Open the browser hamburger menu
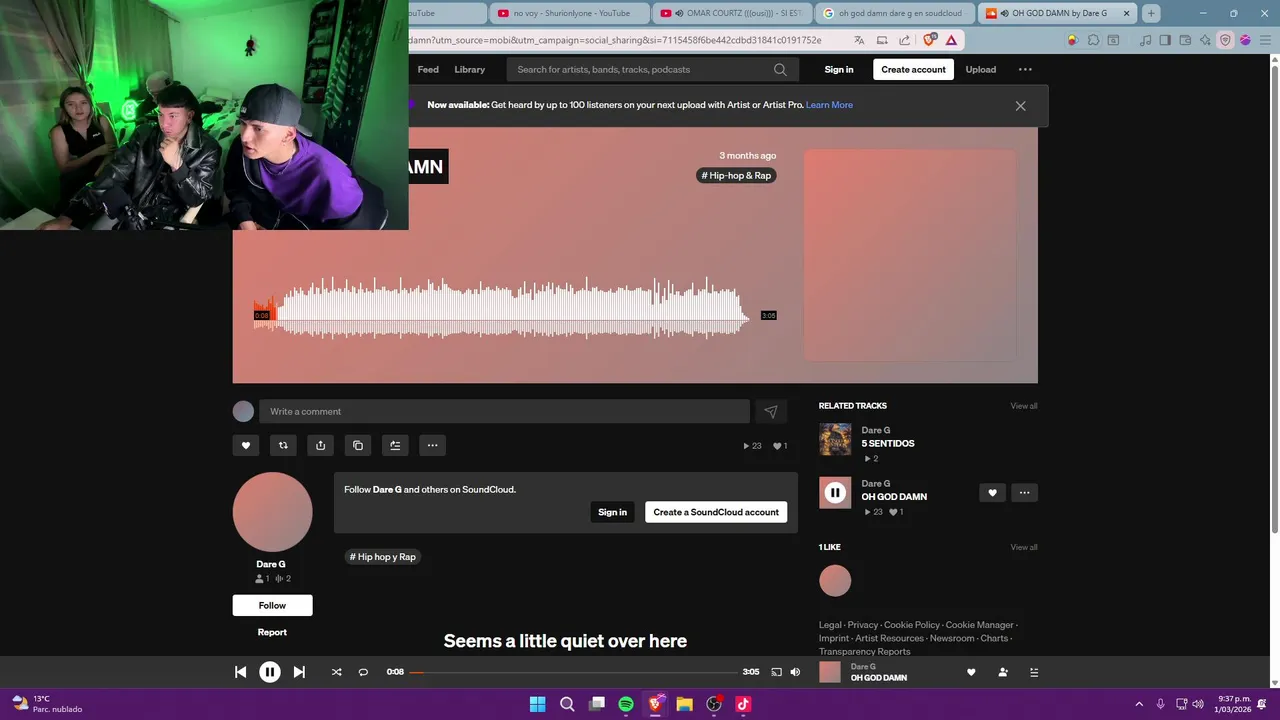This screenshot has width=1280, height=720. coord(1264,40)
